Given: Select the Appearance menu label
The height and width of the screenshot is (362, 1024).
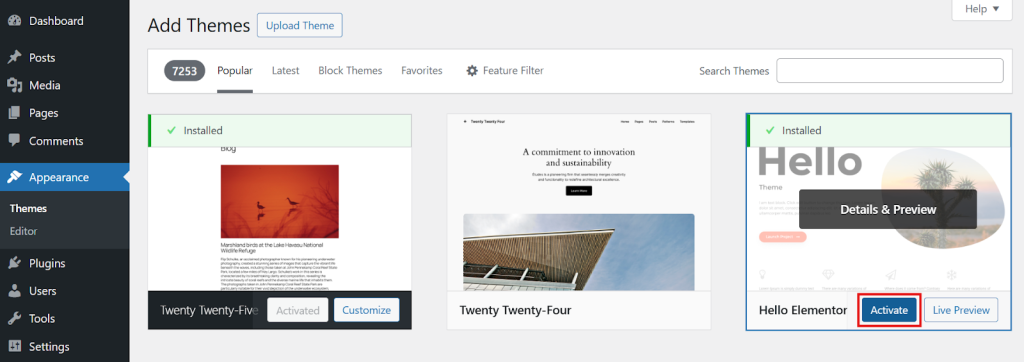Looking at the screenshot, I should [59, 177].
